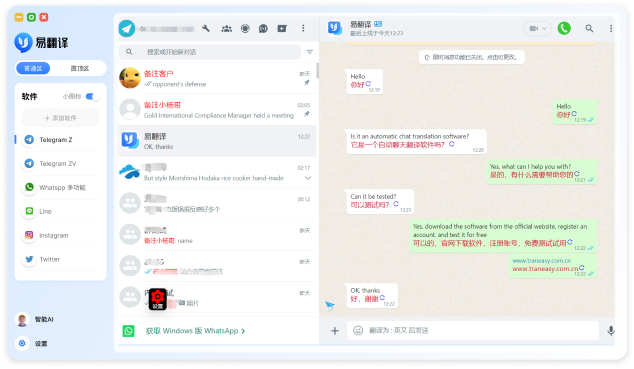Start a voice call with green phone button
The width and height of the screenshot is (634, 369).
564,28
